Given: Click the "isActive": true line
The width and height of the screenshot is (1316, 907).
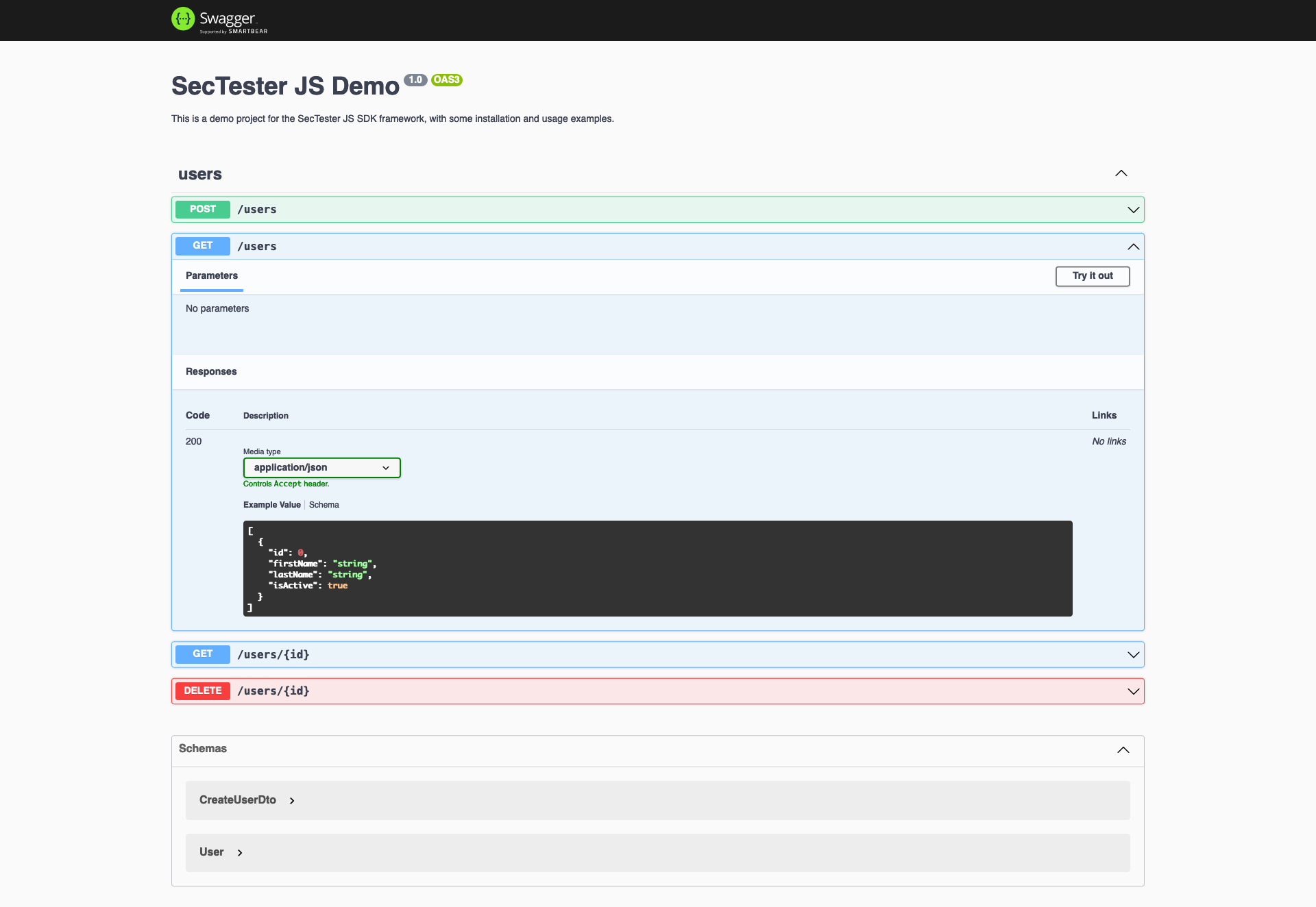Looking at the screenshot, I should [x=308, y=586].
